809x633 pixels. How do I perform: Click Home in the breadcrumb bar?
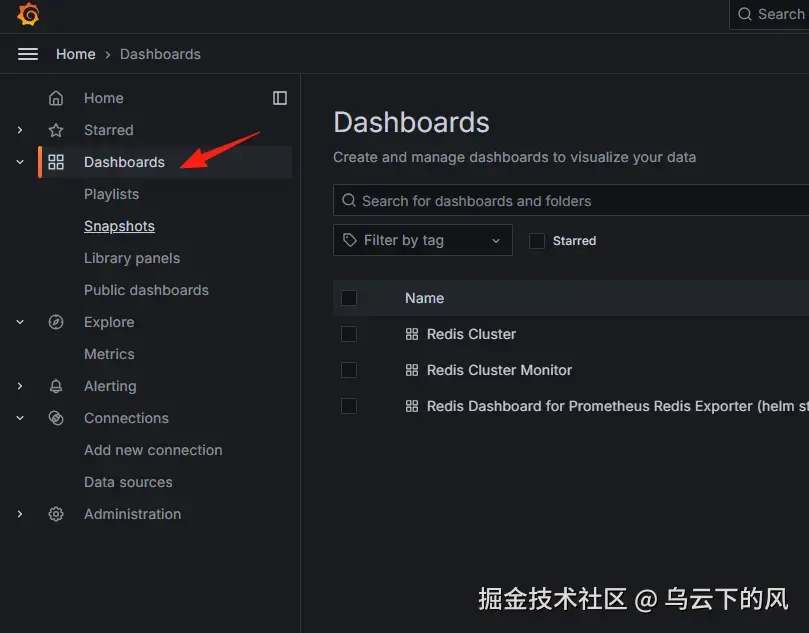76,53
